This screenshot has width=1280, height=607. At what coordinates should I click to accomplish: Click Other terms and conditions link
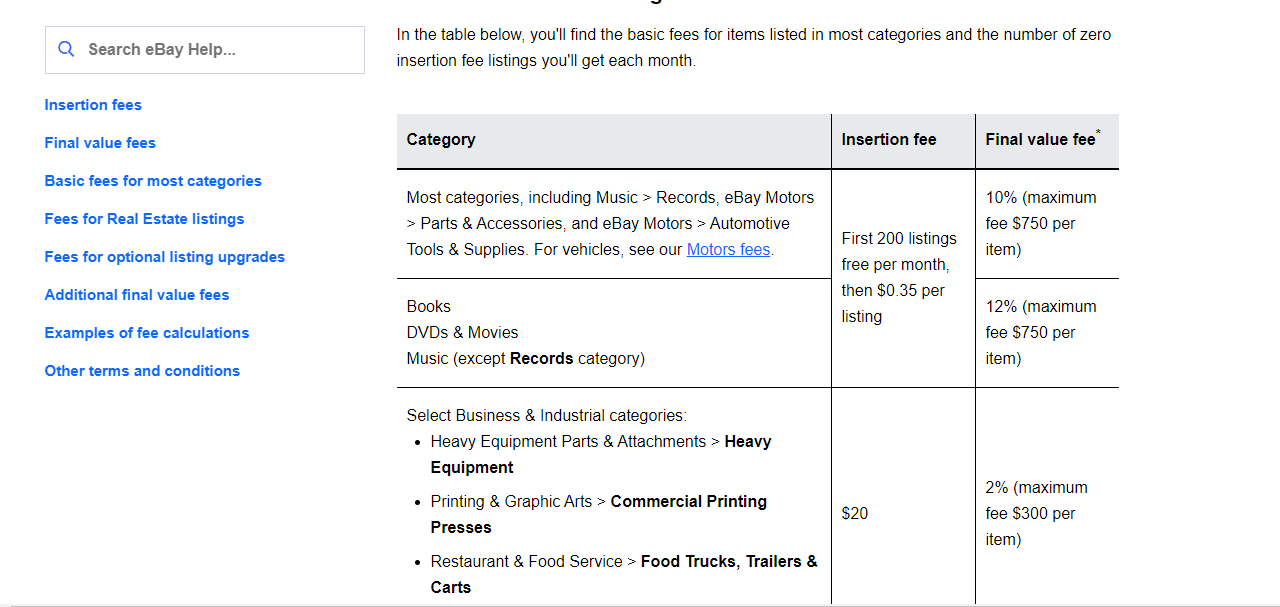click(x=142, y=371)
